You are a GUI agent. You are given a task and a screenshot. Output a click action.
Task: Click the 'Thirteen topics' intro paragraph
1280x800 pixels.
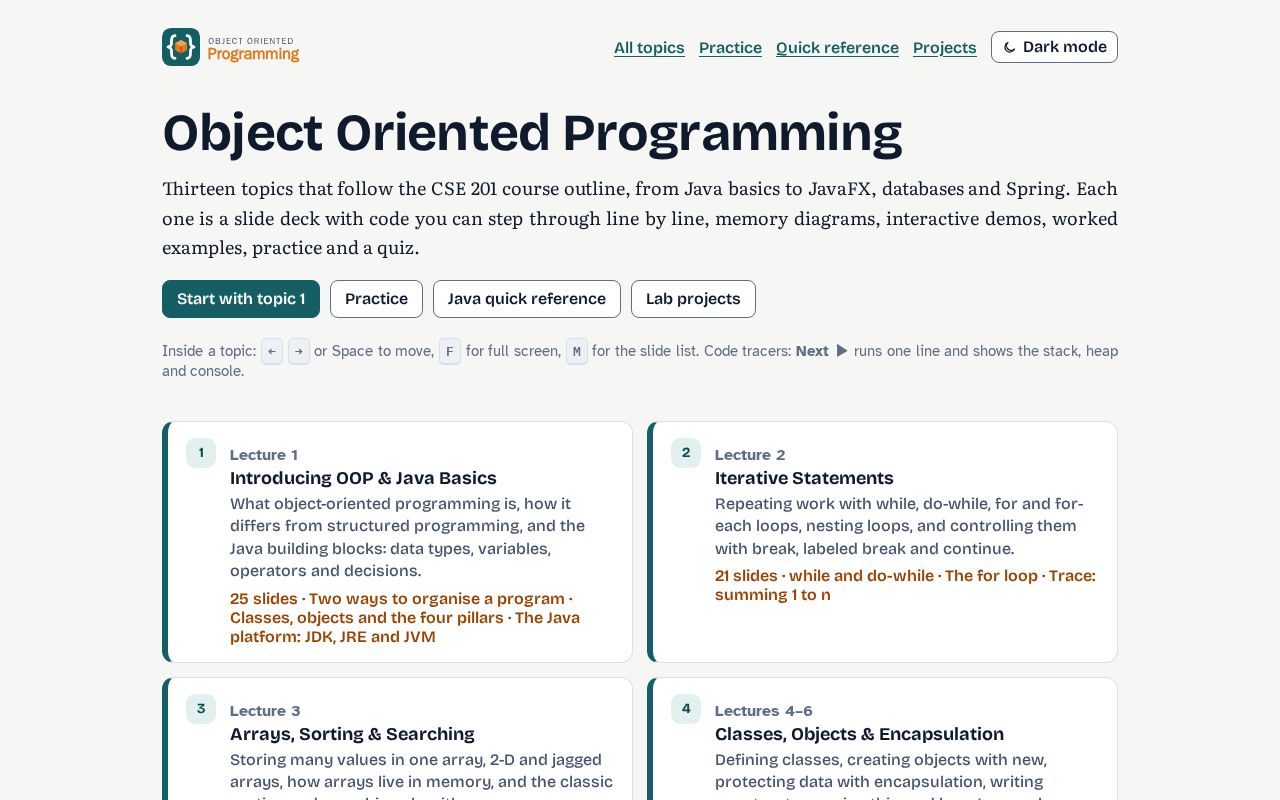(640, 218)
